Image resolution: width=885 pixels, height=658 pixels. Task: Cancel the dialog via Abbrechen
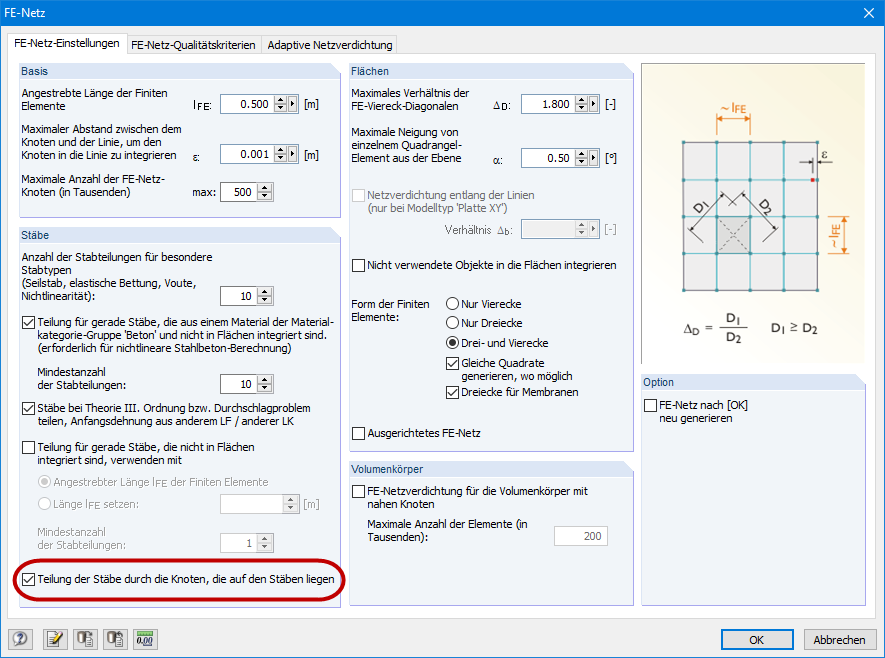839,639
